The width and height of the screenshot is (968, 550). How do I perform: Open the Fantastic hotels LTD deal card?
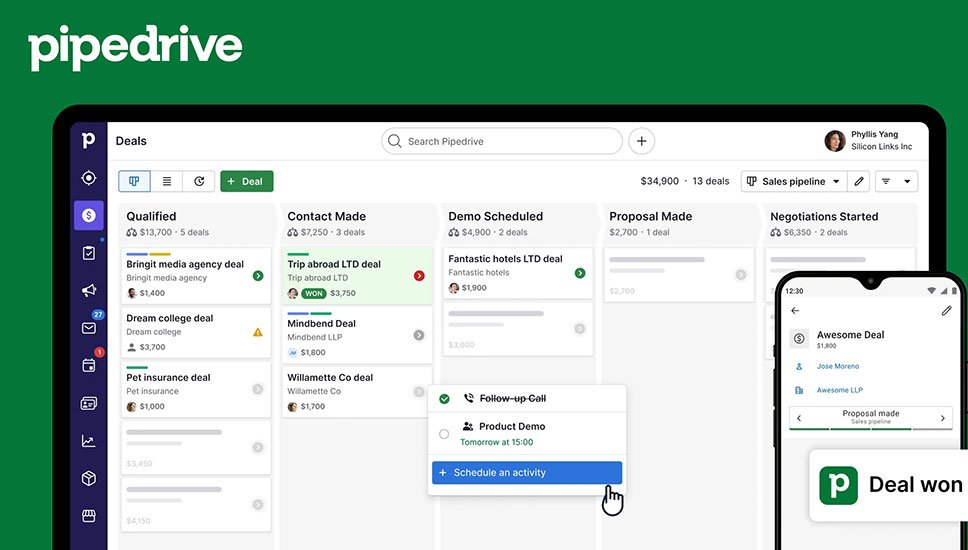pyautogui.click(x=518, y=273)
